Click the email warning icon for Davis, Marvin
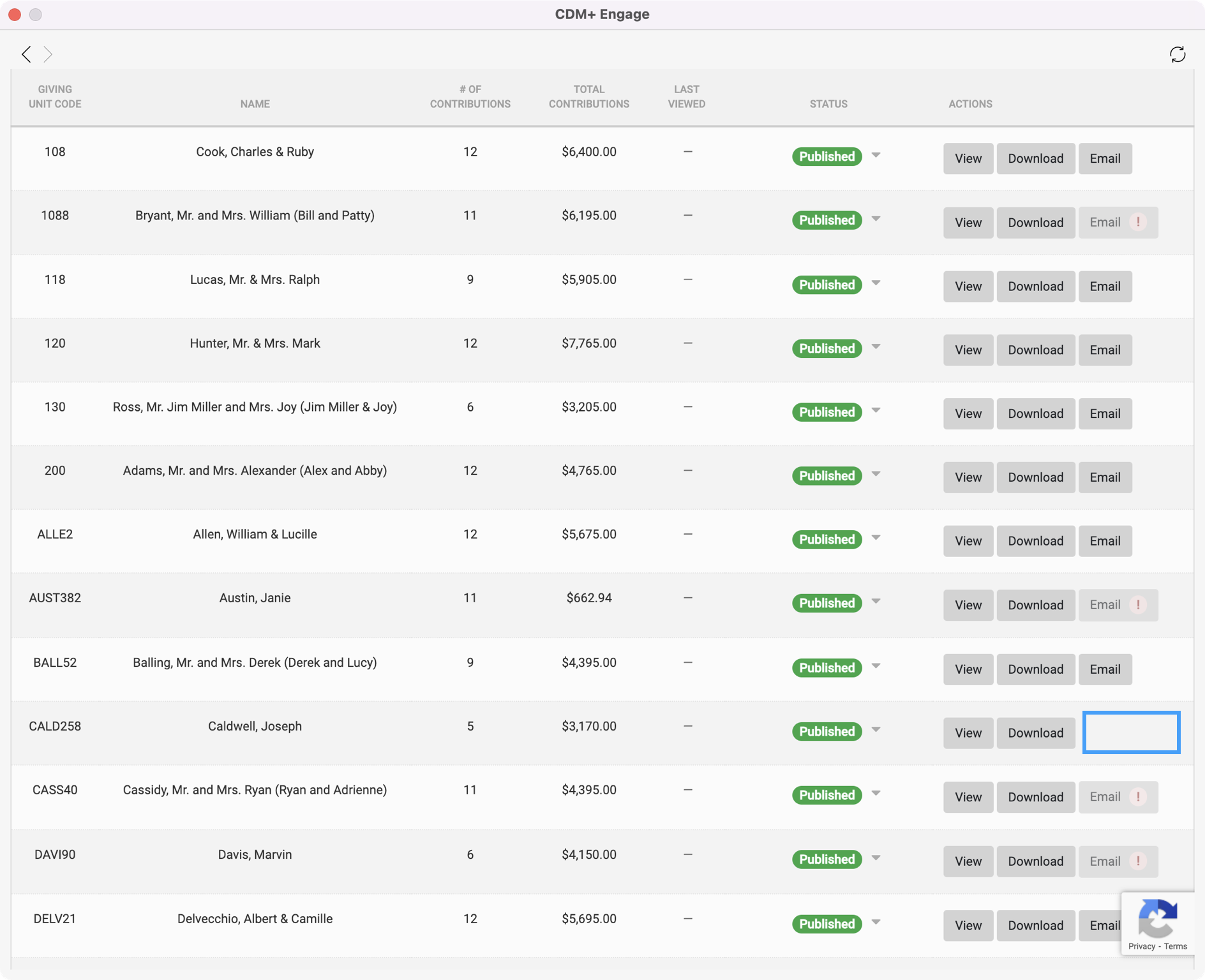Image resolution: width=1205 pixels, height=980 pixels. 1138,861
